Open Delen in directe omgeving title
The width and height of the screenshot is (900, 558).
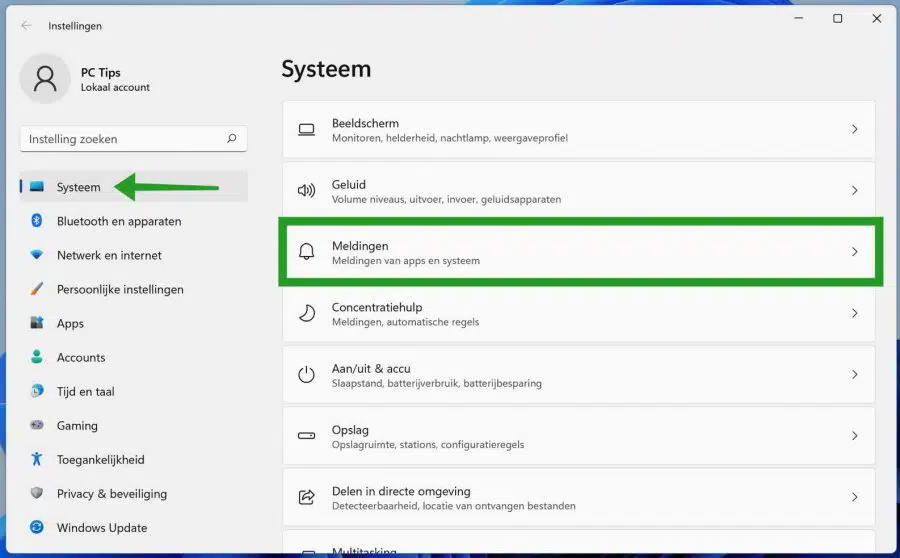click(x=401, y=491)
